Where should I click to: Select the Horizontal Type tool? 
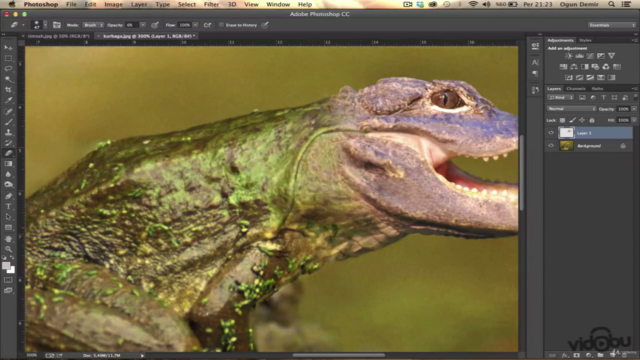click(8, 207)
